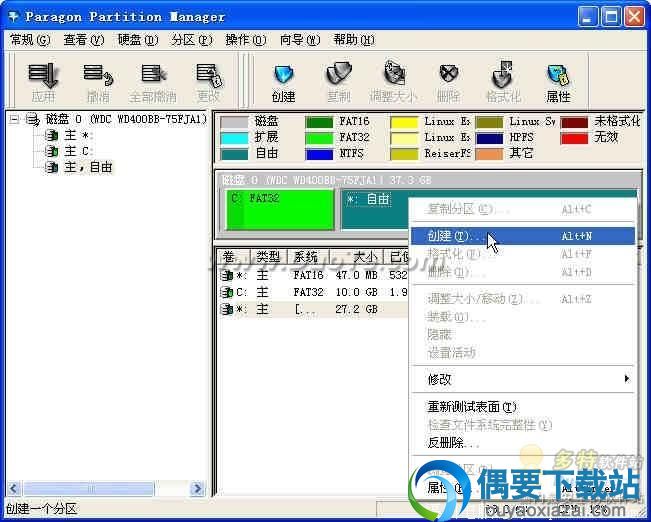
Task: Click the FAT16 dark green legend swatch
Action: coord(319,122)
